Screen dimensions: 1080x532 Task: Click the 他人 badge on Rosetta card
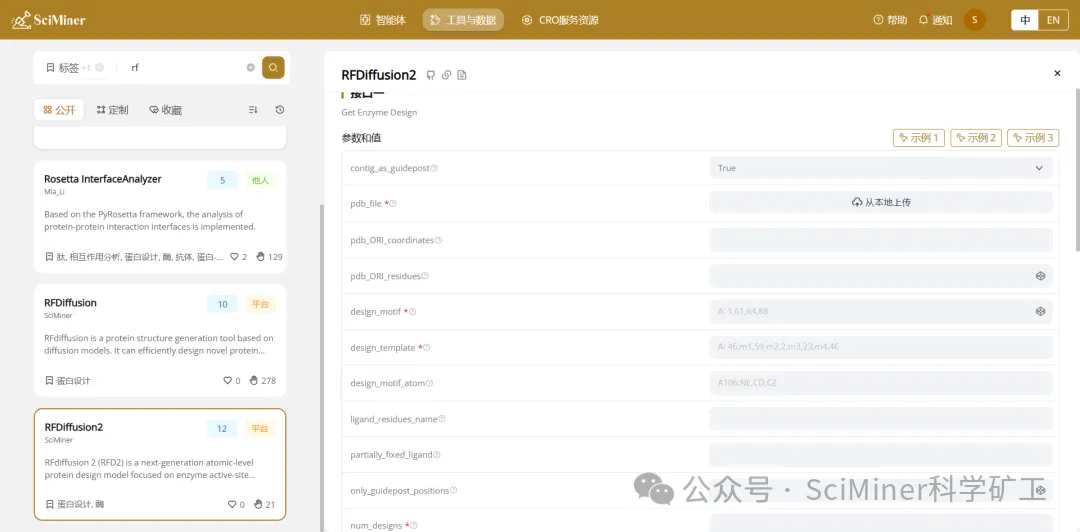click(260, 181)
